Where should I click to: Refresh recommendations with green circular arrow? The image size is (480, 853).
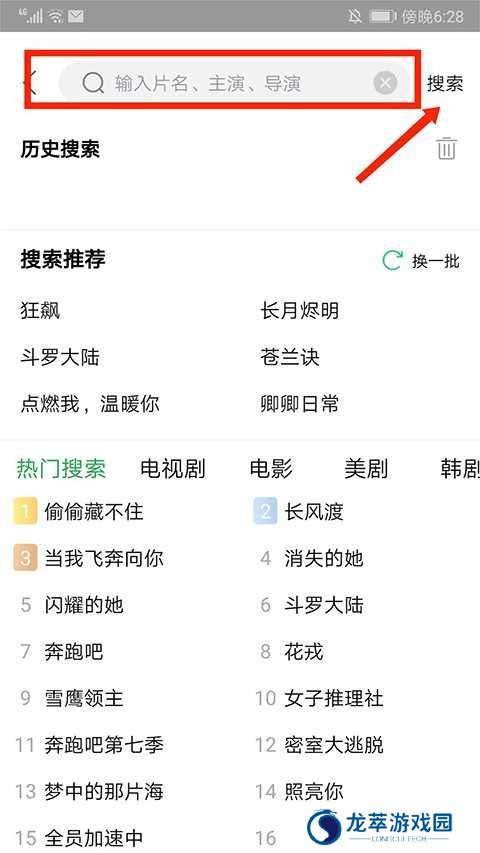[x=393, y=261]
